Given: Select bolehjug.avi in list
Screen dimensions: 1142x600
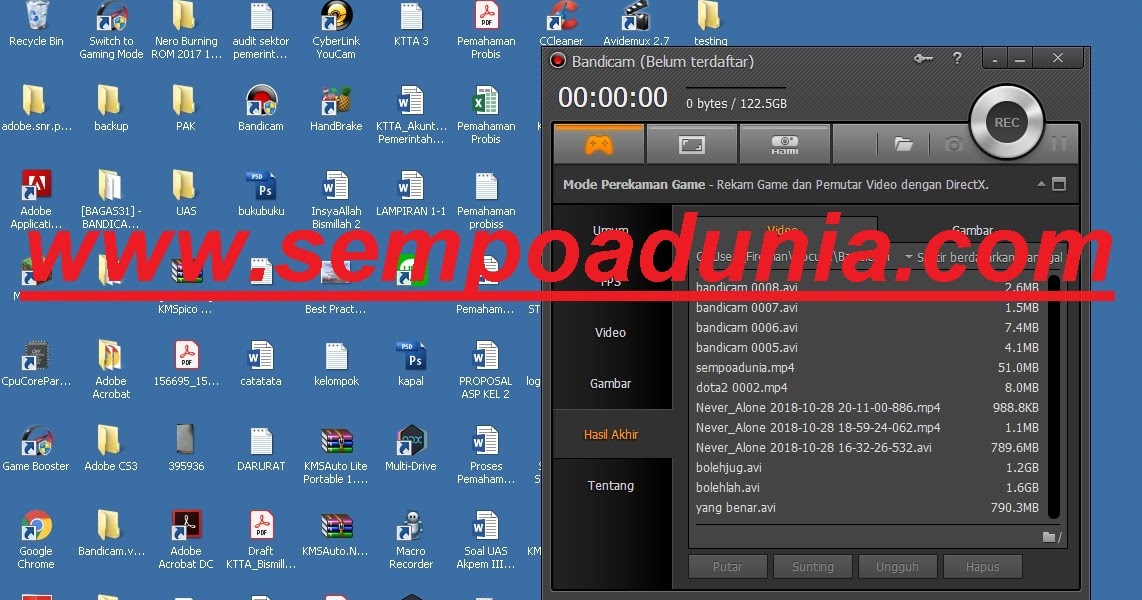Looking at the screenshot, I should click(x=867, y=468).
